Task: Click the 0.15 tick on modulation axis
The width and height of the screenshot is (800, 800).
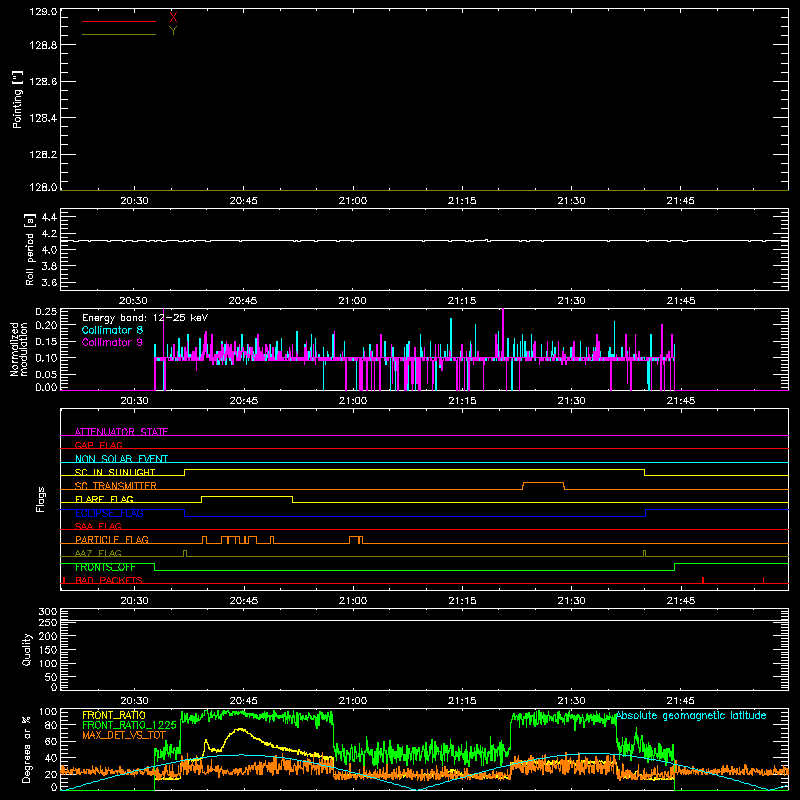Action: pyautogui.click(x=46, y=341)
